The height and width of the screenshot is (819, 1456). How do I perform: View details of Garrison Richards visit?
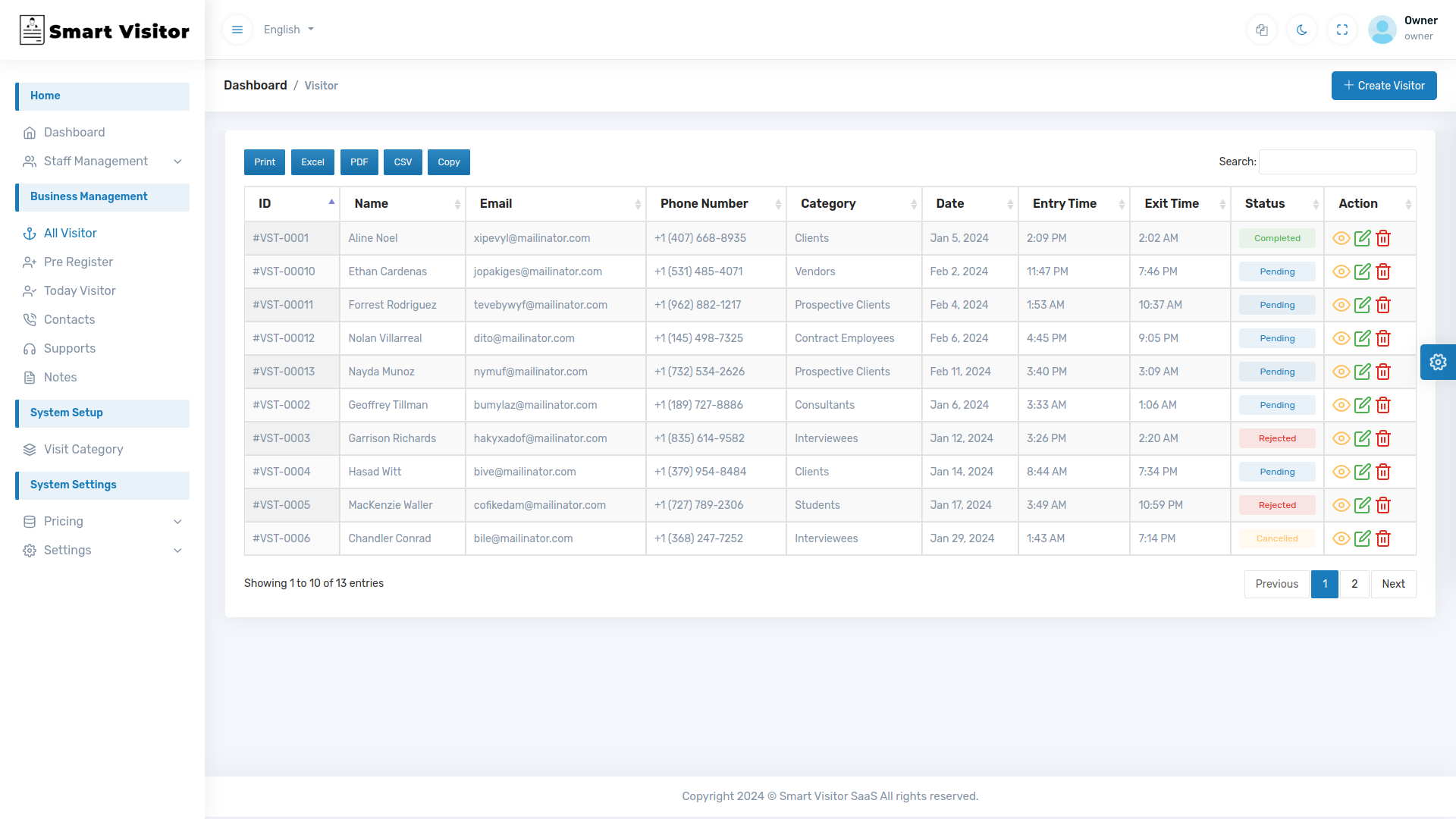(x=1341, y=438)
